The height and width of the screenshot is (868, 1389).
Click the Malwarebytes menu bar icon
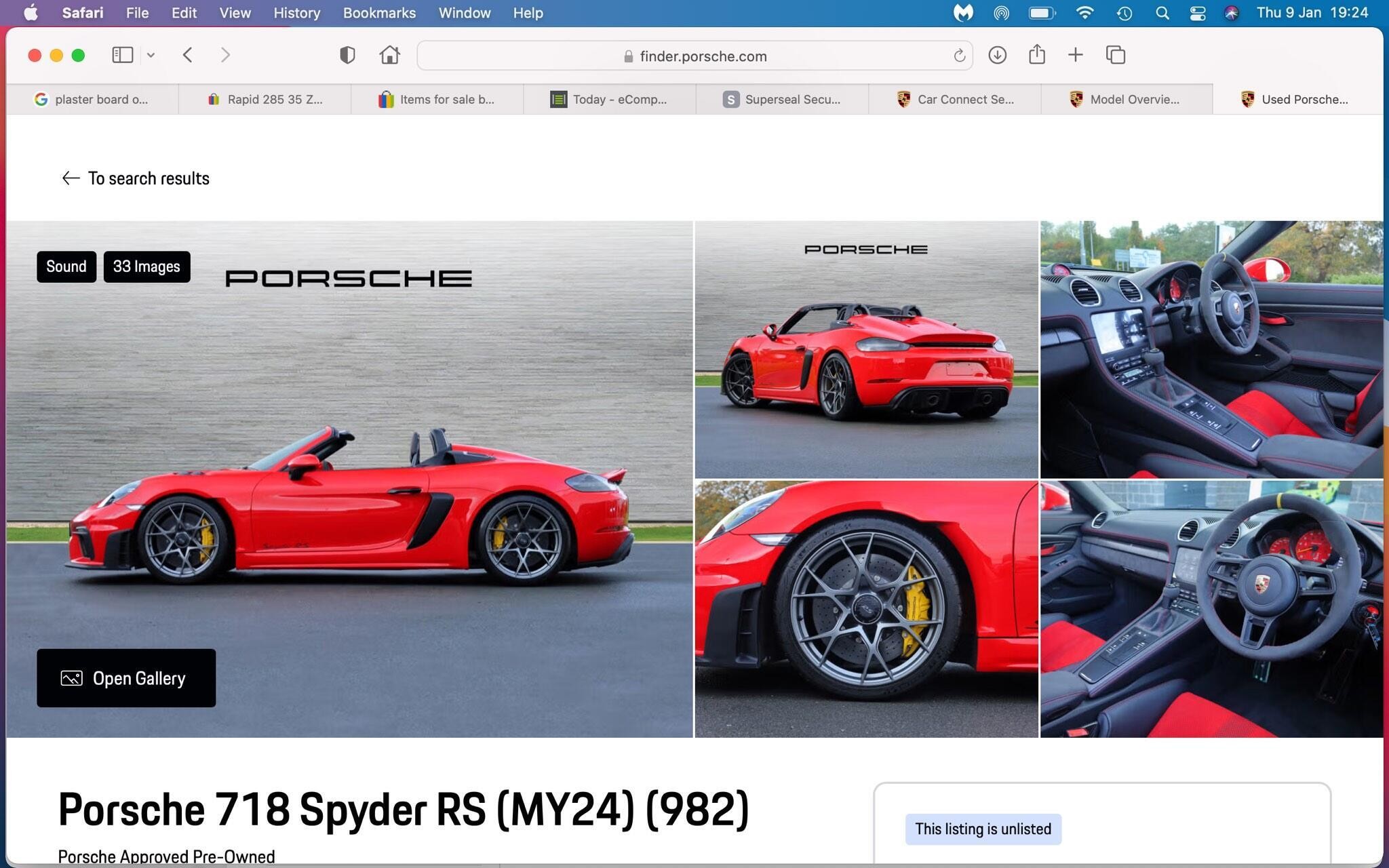pyautogui.click(x=963, y=13)
